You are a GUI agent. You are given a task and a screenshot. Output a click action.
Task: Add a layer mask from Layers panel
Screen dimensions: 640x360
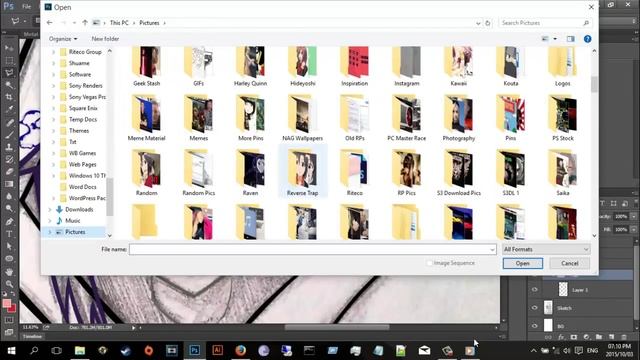click(574, 337)
